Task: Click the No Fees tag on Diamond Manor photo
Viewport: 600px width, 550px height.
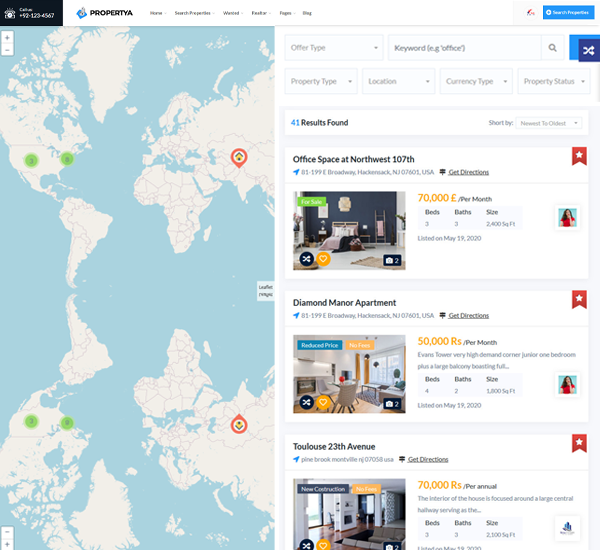Action: pyautogui.click(x=360, y=345)
